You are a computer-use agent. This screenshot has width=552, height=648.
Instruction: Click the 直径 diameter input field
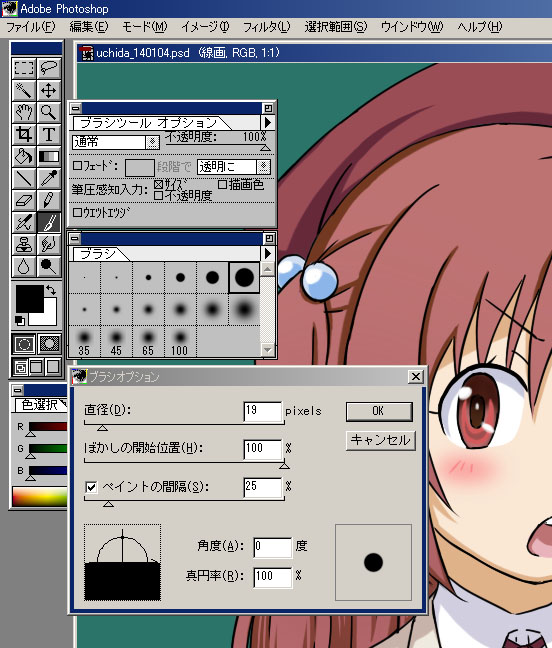click(x=263, y=411)
